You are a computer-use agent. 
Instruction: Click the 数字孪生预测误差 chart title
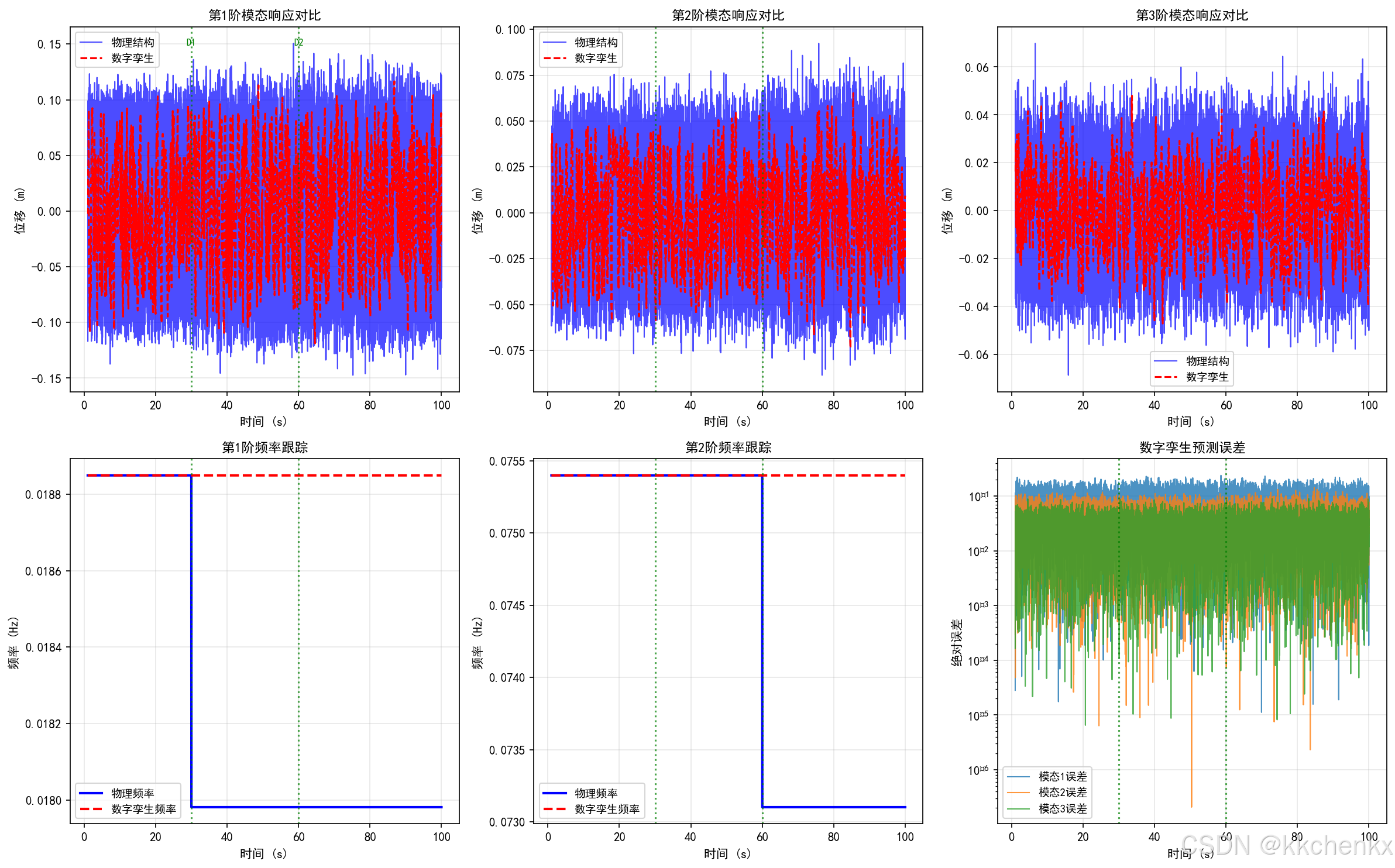coord(1192,447)
